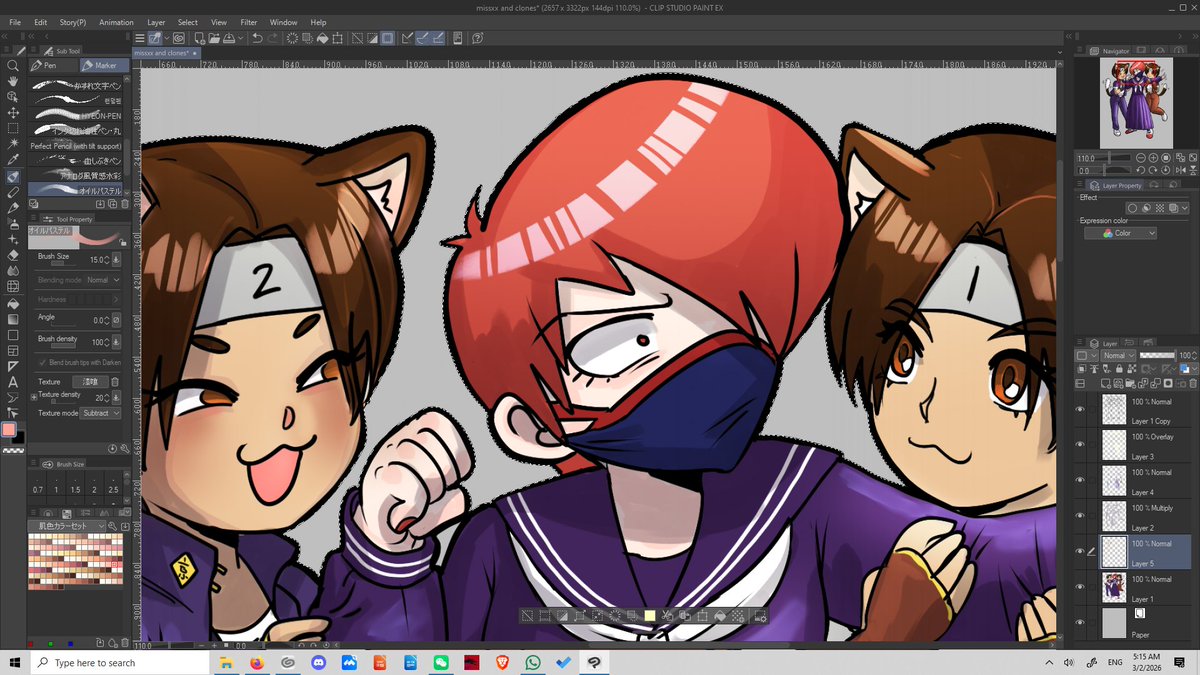
Task: Open the Expression color dropdown
Action: pyautogui.click(x=1121, y=233)
